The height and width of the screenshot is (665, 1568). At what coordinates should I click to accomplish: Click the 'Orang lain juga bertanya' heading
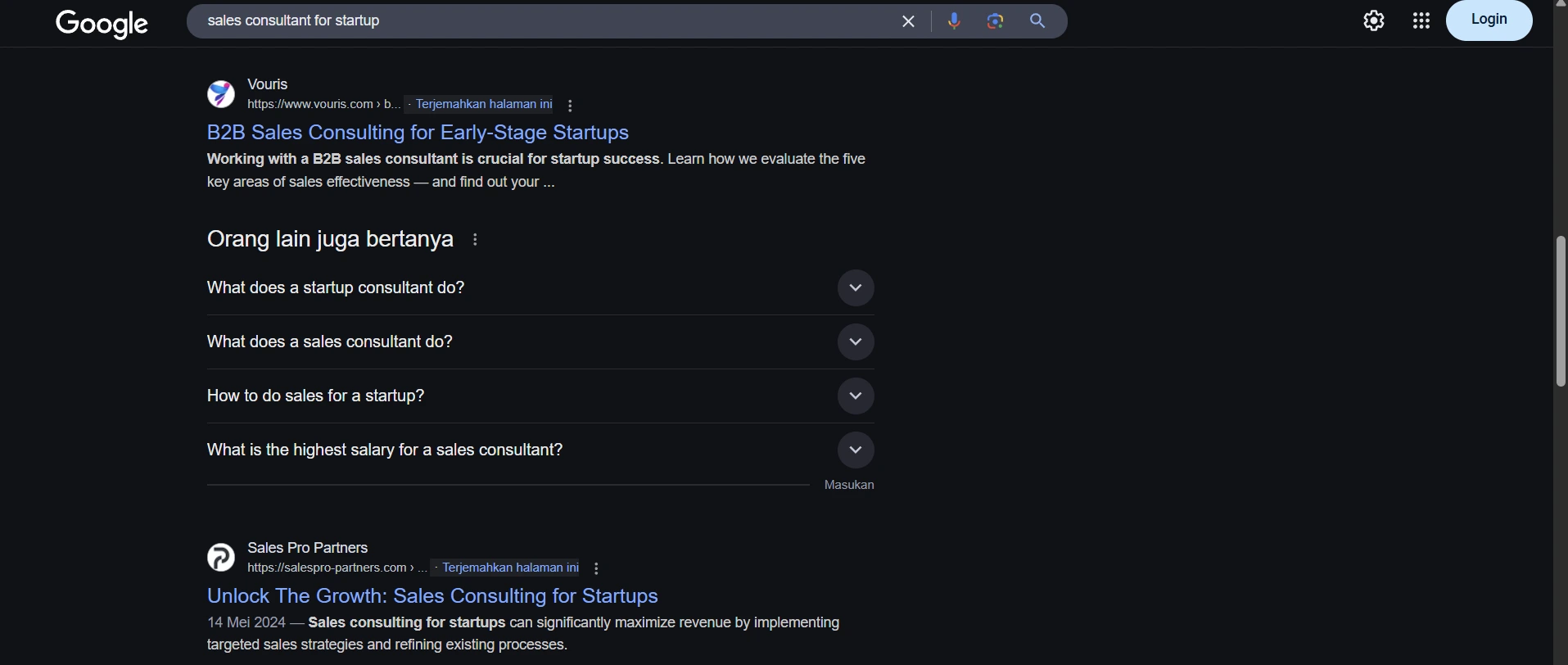pyautogui.click(x=330, y=239)
